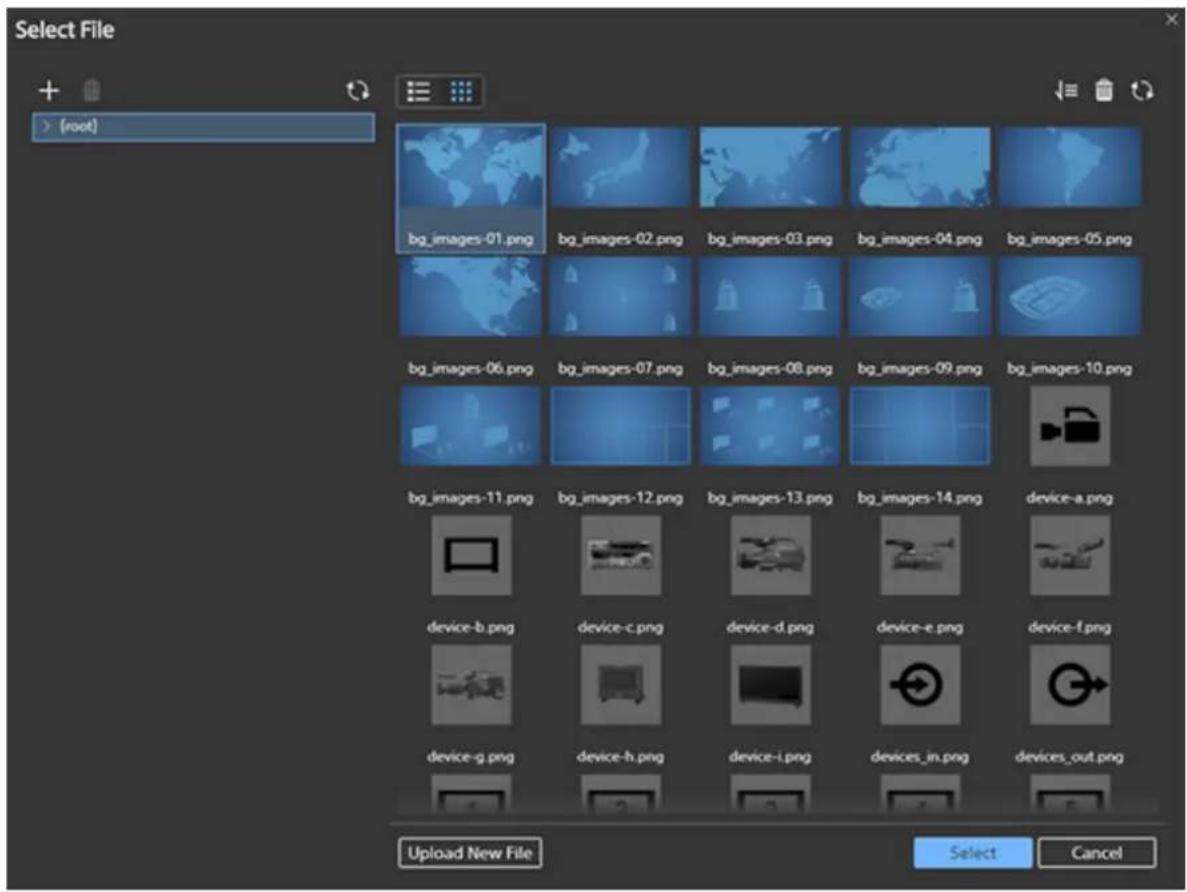Delete selected file with right trash icon
The width and height of the screenshot is (1187, 892).
click(x=1104, y=91)
